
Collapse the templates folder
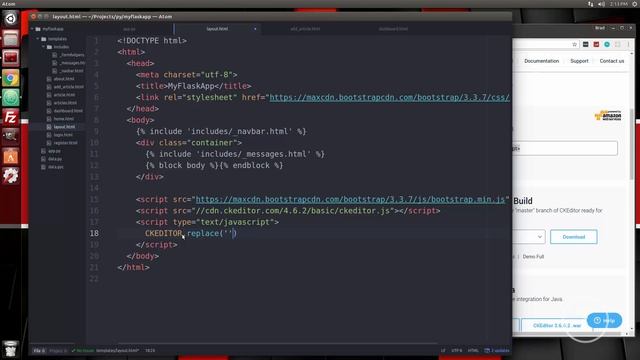point(38,39)
